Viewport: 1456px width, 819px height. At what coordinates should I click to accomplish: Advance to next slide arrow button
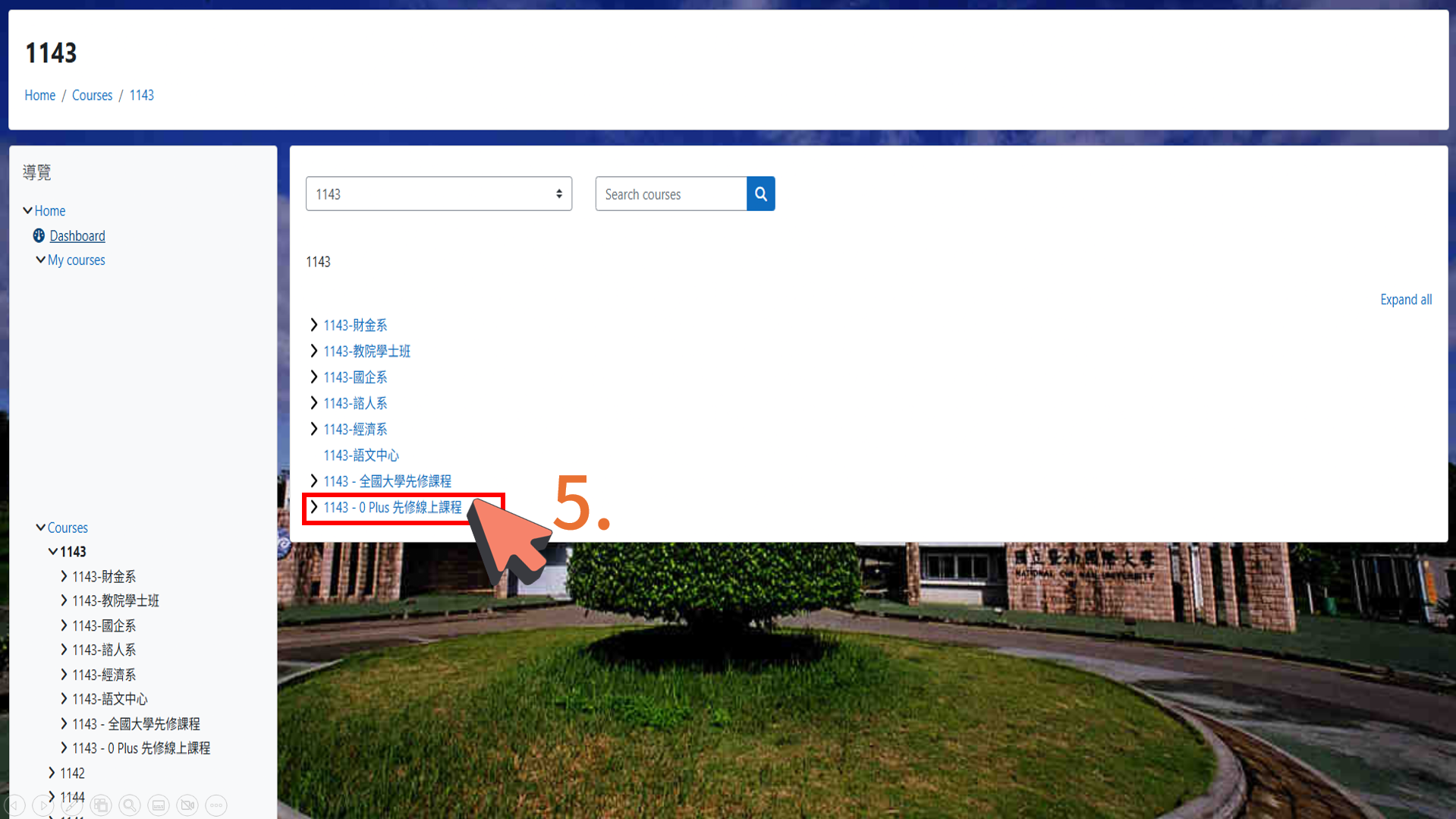(x=43, y=805)
